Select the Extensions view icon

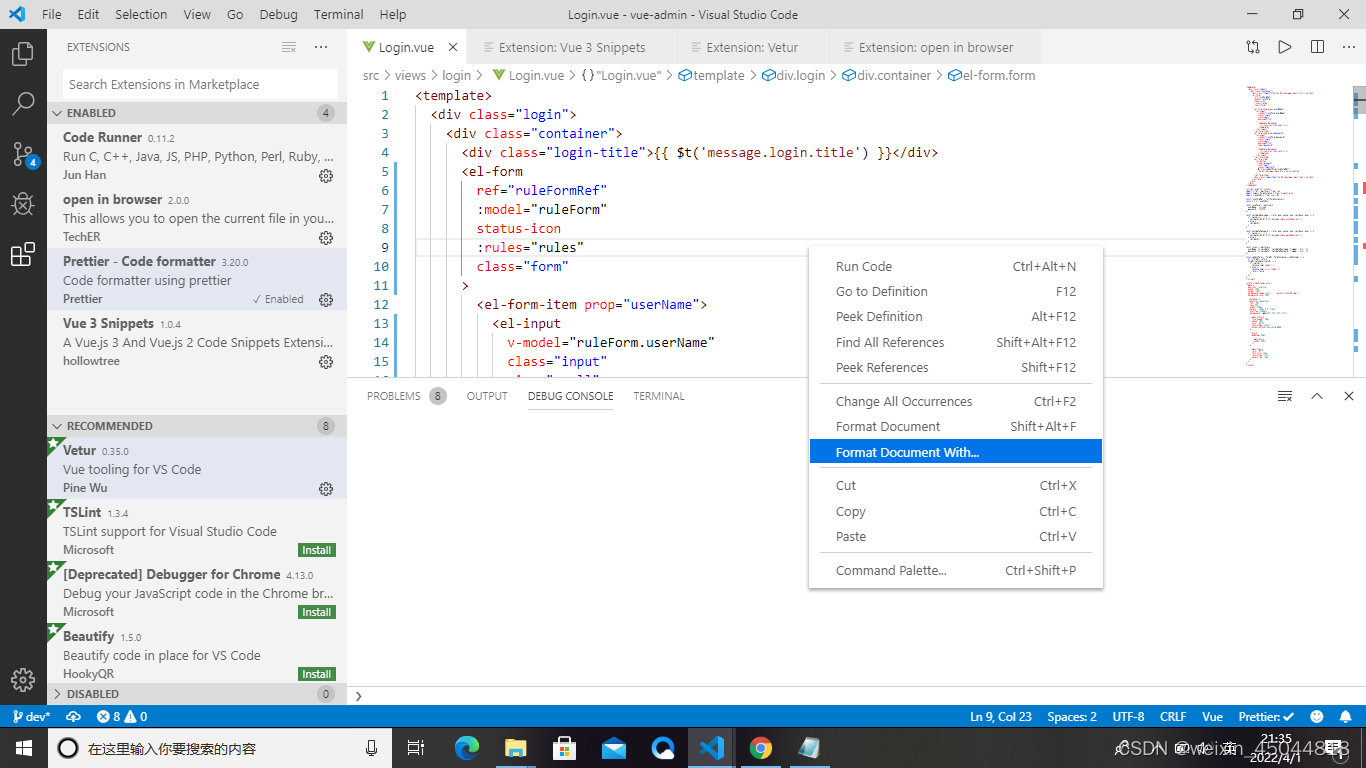tap(22, 255)
